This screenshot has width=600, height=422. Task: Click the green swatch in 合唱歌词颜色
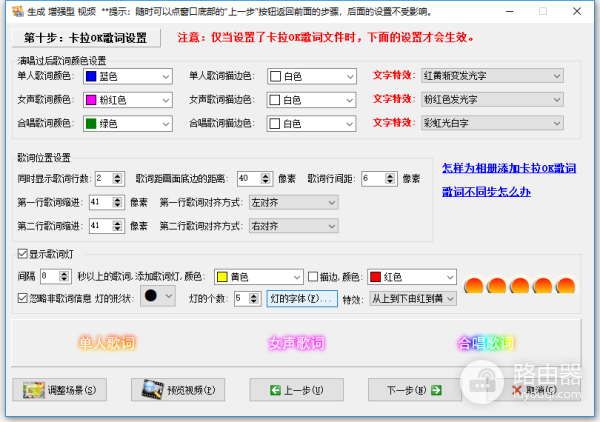(x=91, y=124)
